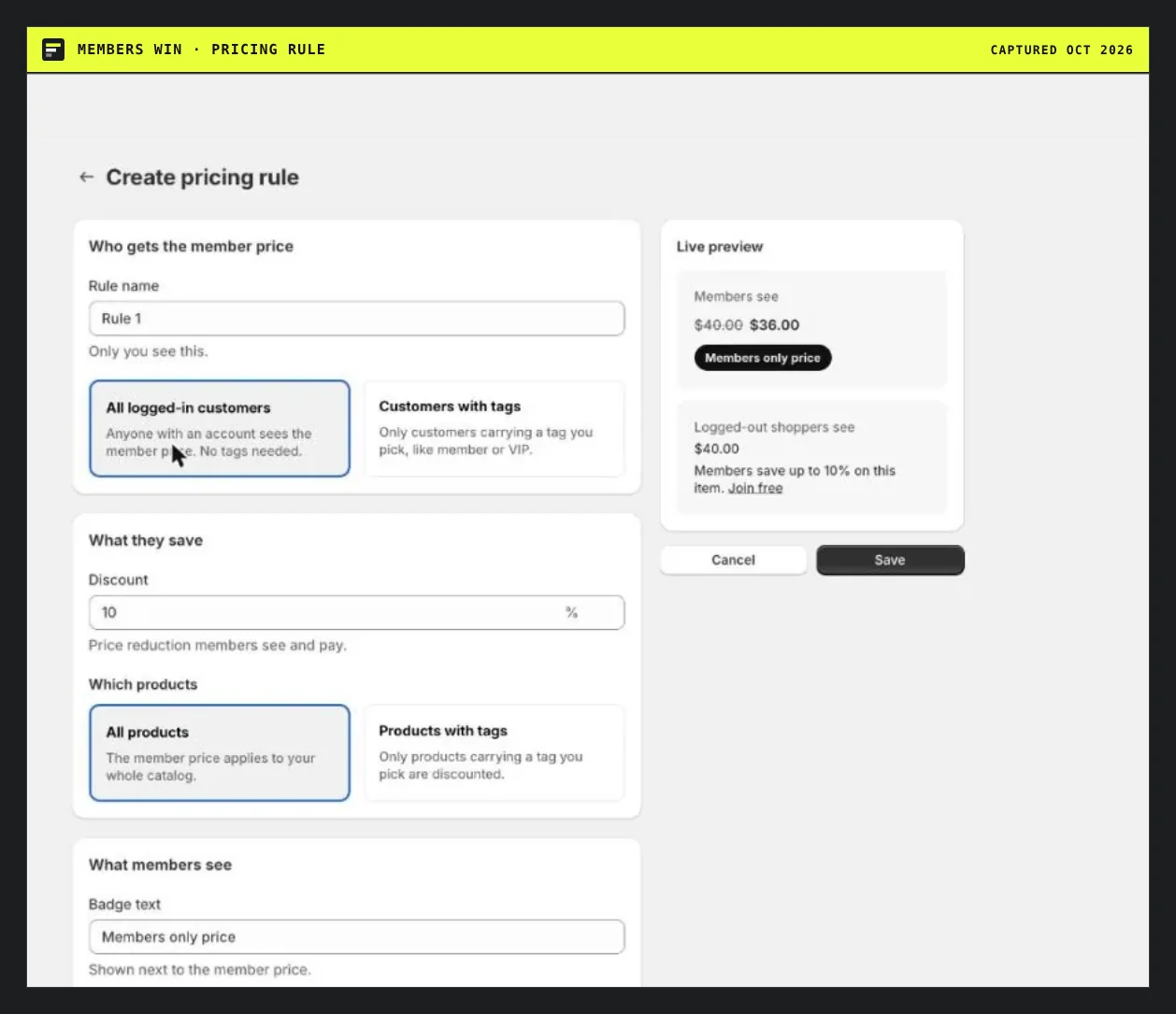Click the Members save up to 10% text
1176x1014 pixels.
(x=795, y=479)
